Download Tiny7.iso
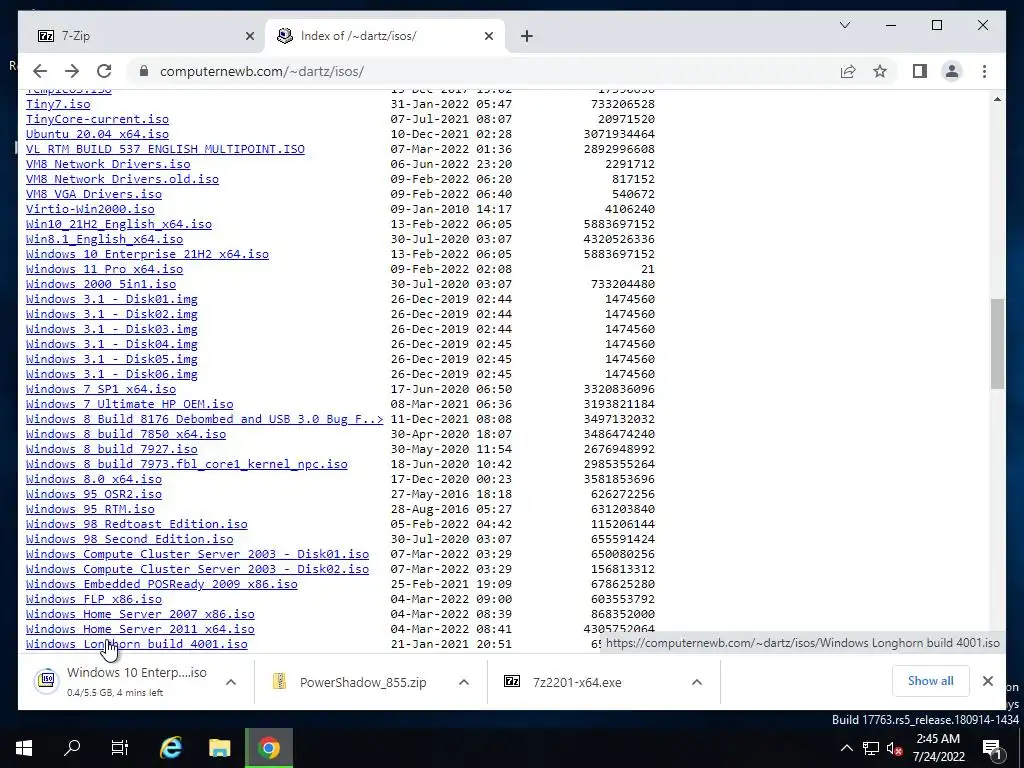The height and width of the screenshot is (768, 1024). pos(58,104)
